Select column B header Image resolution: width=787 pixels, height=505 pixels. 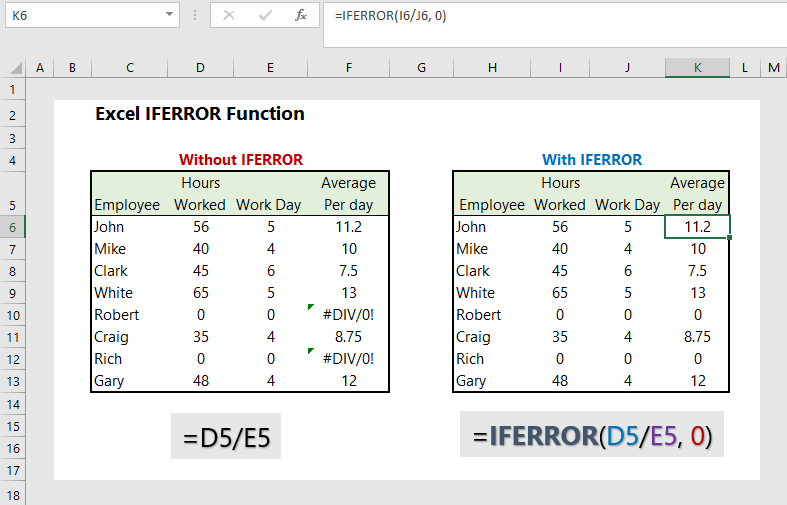pos(72,68)
